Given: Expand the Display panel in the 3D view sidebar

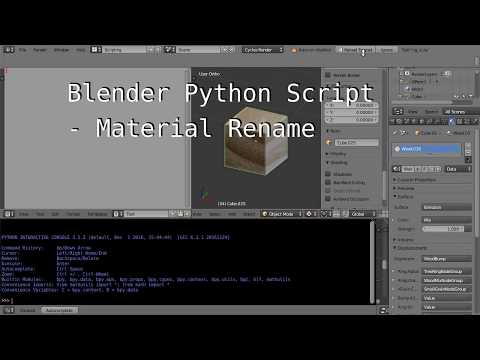Looking at the screenshot, I should tap(336, 154).
